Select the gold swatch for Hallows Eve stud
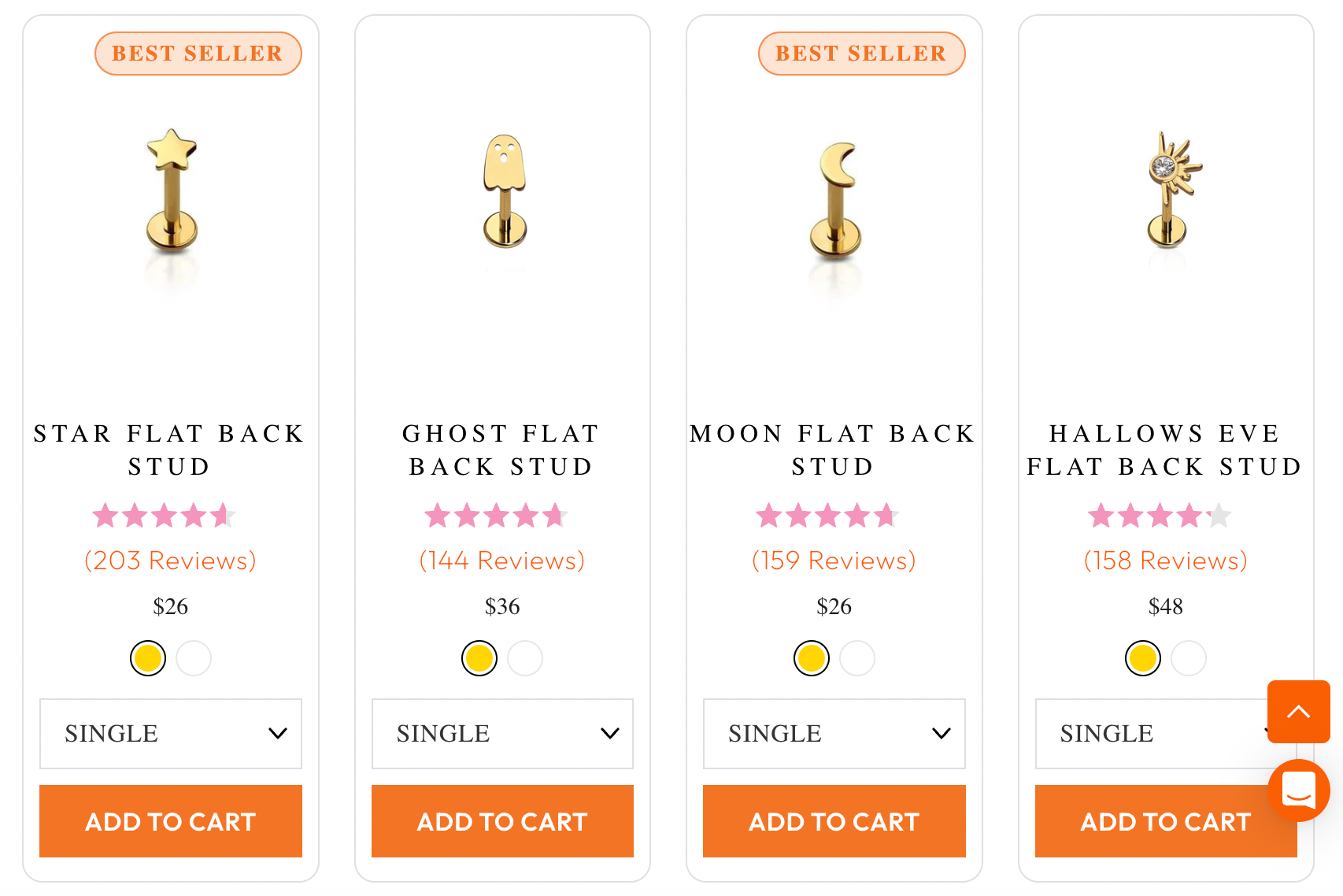 tap(1142, 658)
